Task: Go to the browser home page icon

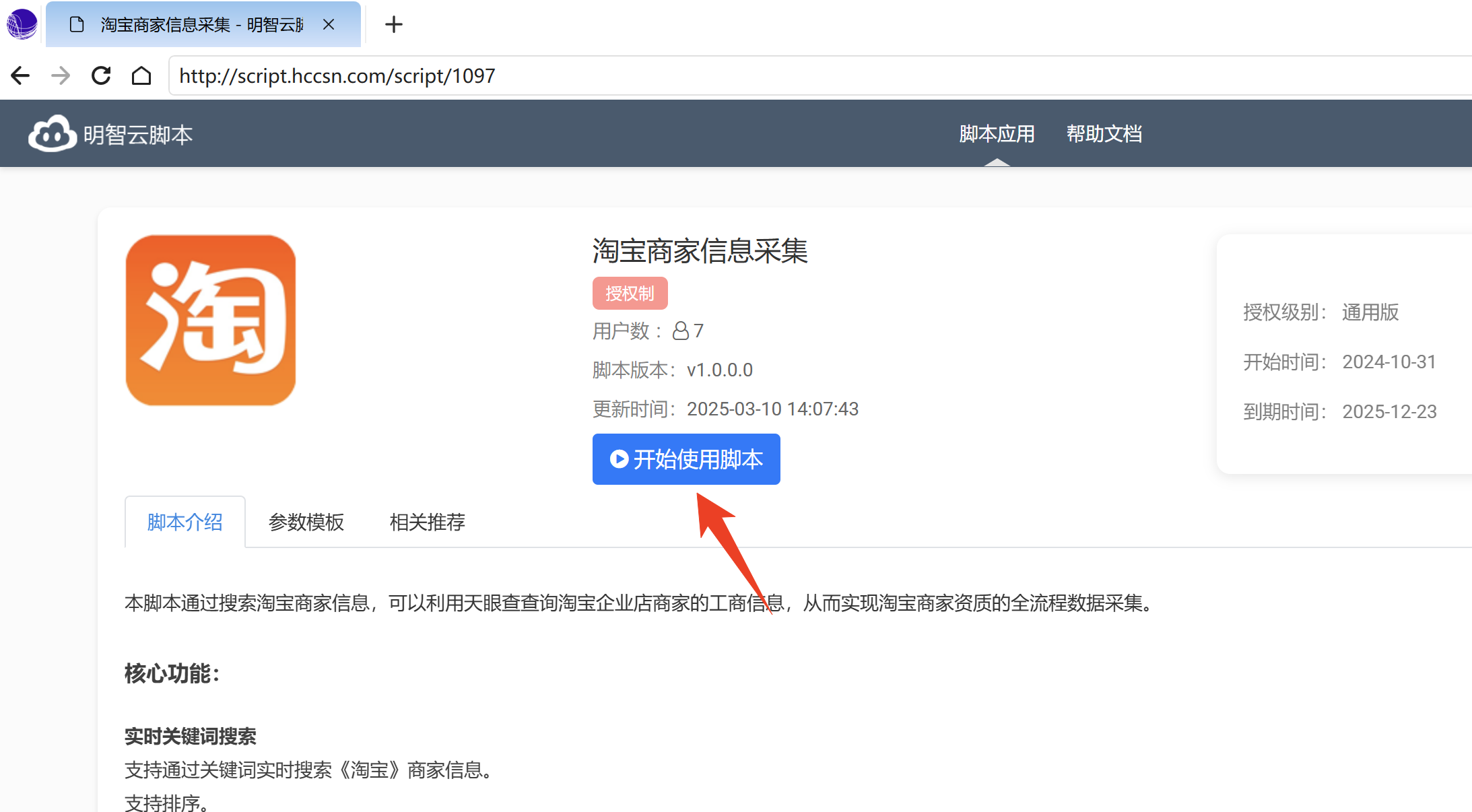Action: click(x=141, y=75)
